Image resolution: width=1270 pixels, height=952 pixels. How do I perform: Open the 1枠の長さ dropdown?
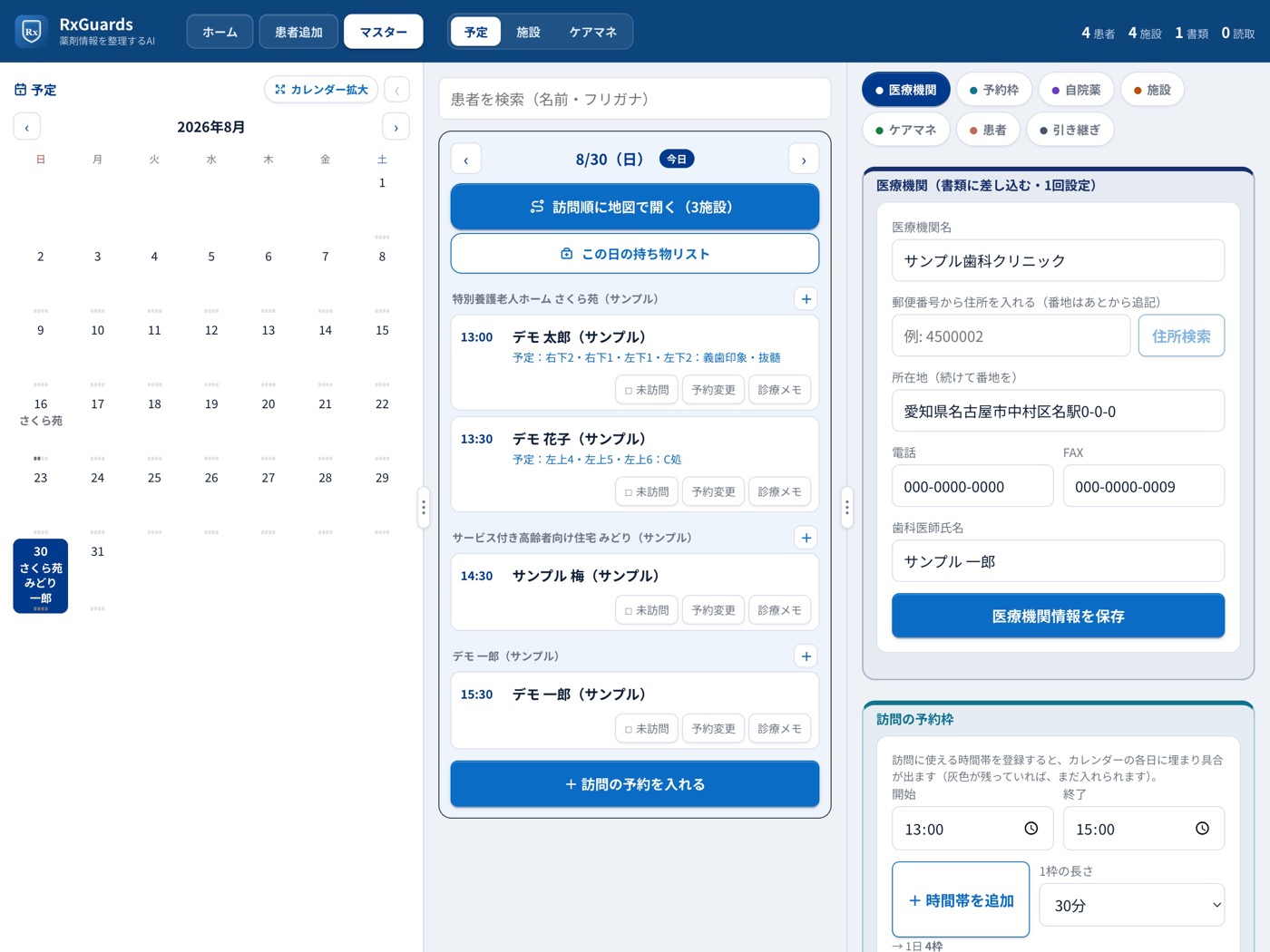click(1132, 905)
